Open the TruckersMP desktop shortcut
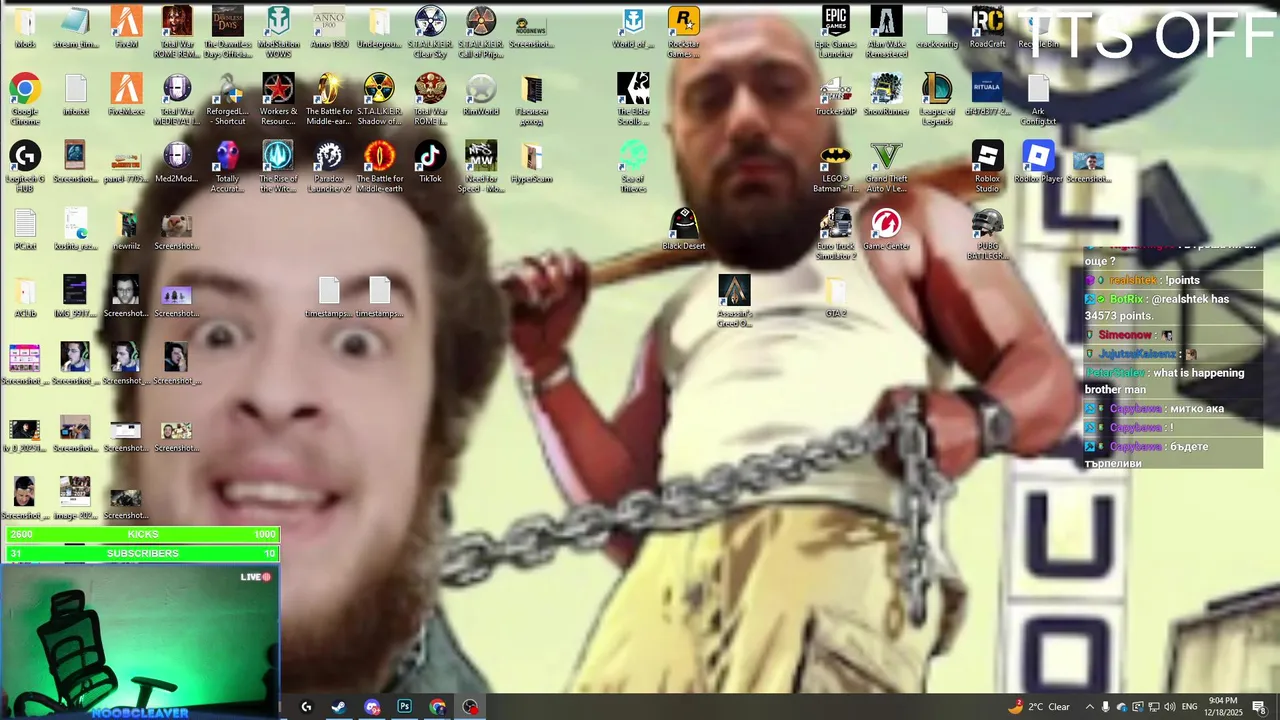1280x720 pixels. 835,95
